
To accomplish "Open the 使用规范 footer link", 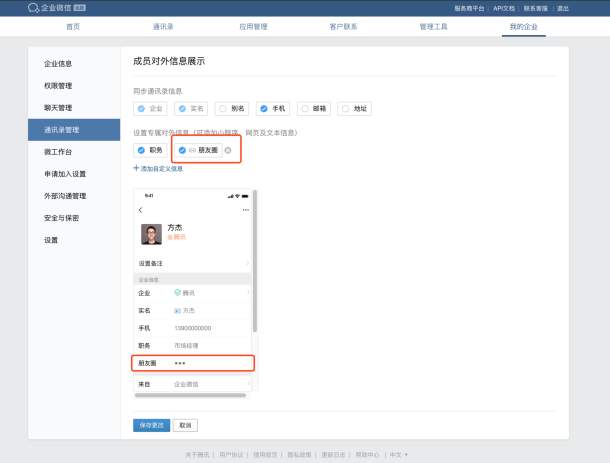I will point(265,454).
